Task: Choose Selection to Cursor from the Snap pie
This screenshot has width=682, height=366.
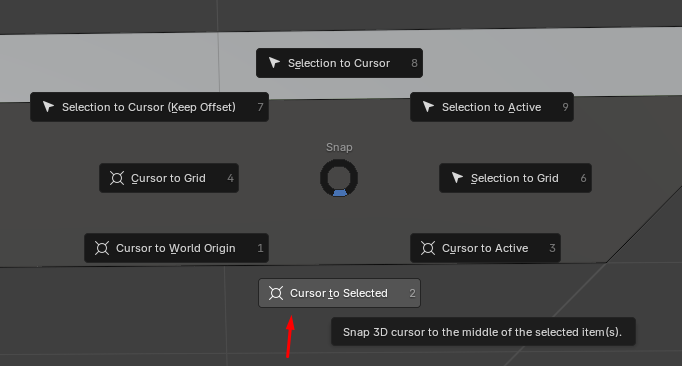Action: click(x=339, y=63)
